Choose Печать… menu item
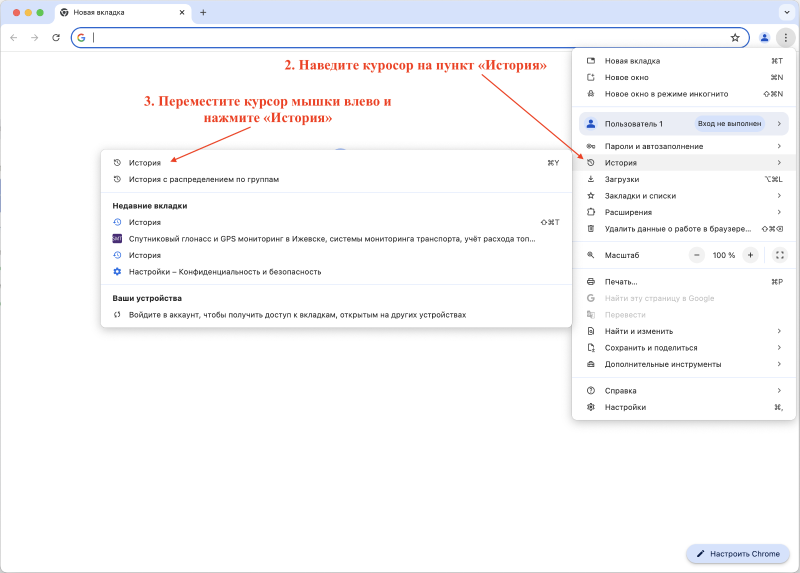This screenshot has width=800, height=573. point(684,282)
